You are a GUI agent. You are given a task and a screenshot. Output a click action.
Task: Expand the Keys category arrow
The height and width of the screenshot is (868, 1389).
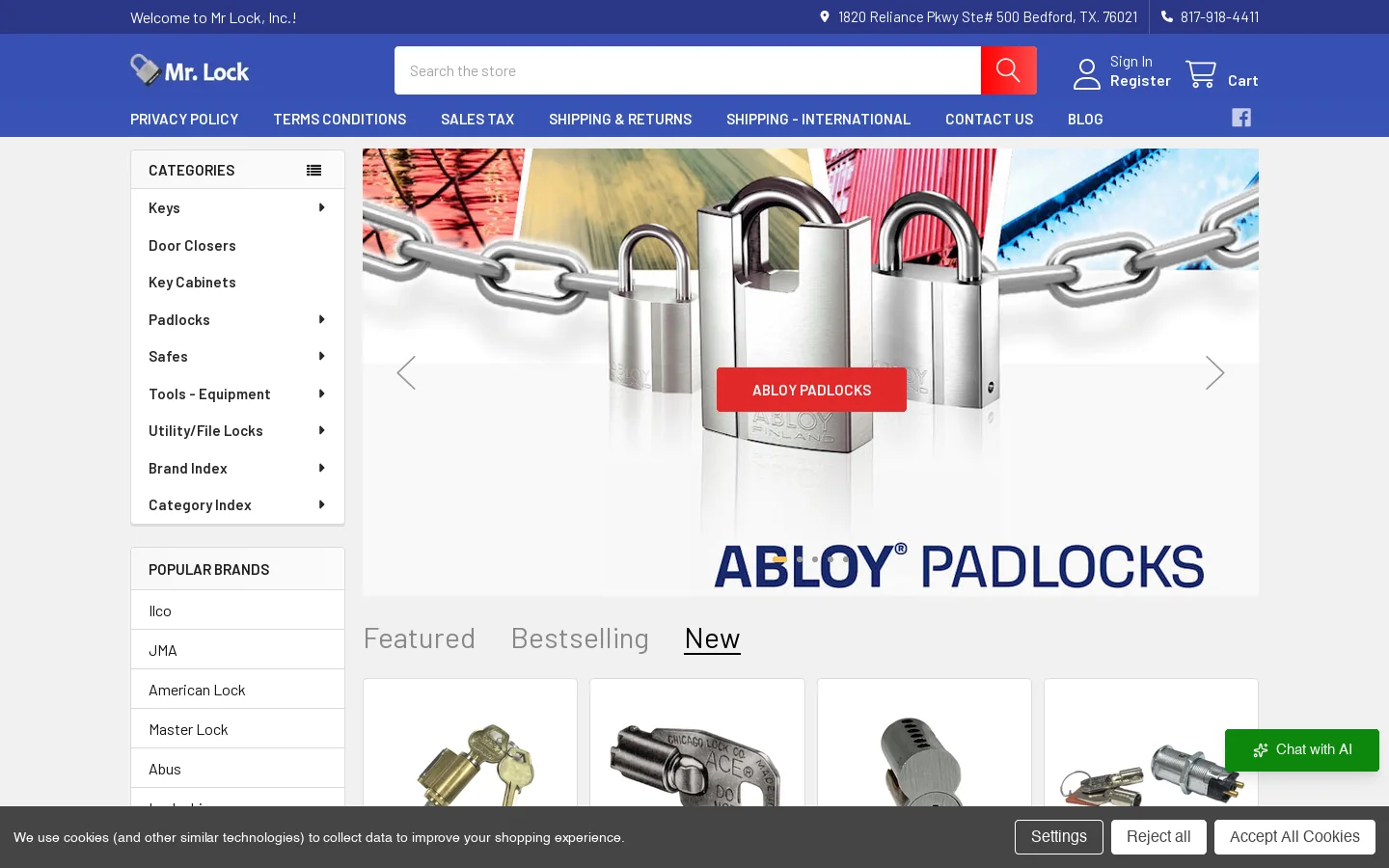point(321,207)
